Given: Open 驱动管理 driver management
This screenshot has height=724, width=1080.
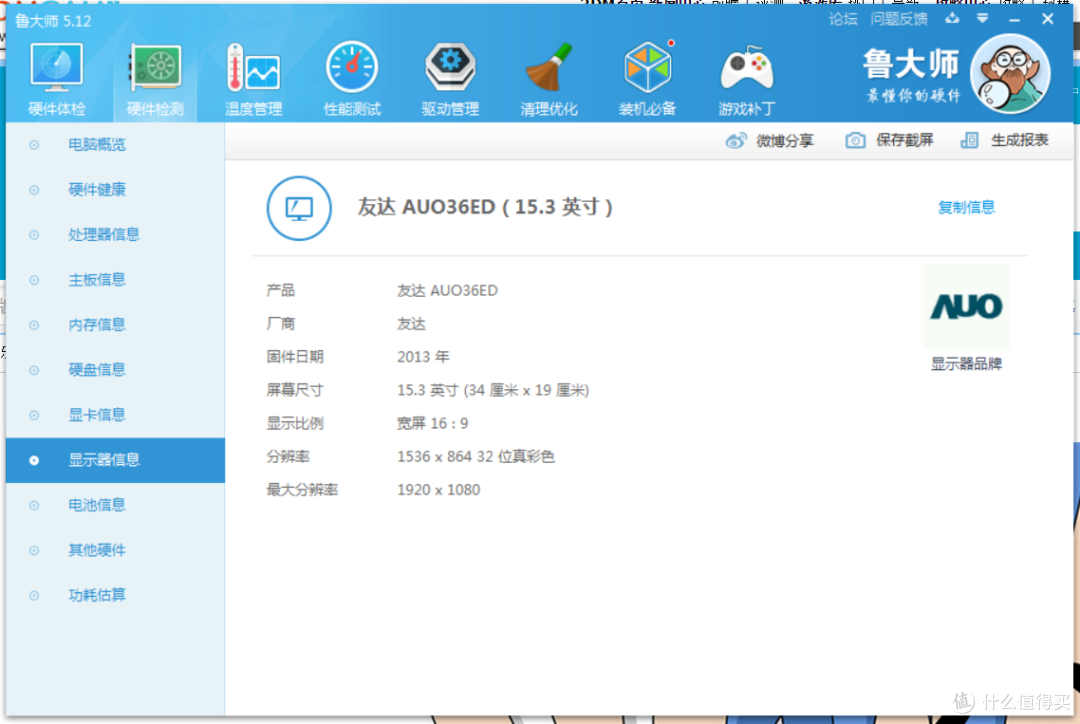Looking at the screenshot, I should (450, 75).
